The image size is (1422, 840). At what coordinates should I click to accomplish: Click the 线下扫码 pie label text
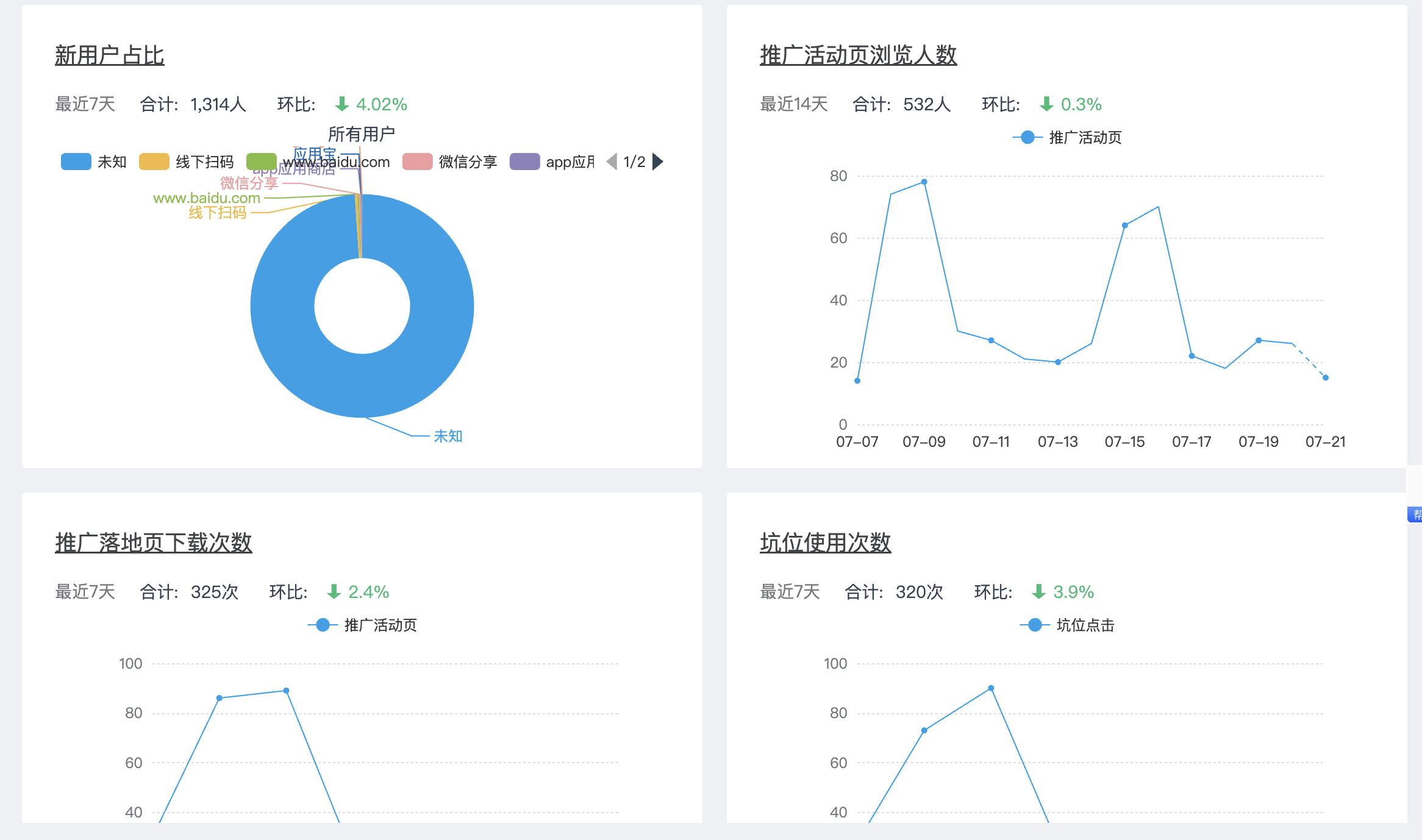pyautogui.click(x=218, y=212)
